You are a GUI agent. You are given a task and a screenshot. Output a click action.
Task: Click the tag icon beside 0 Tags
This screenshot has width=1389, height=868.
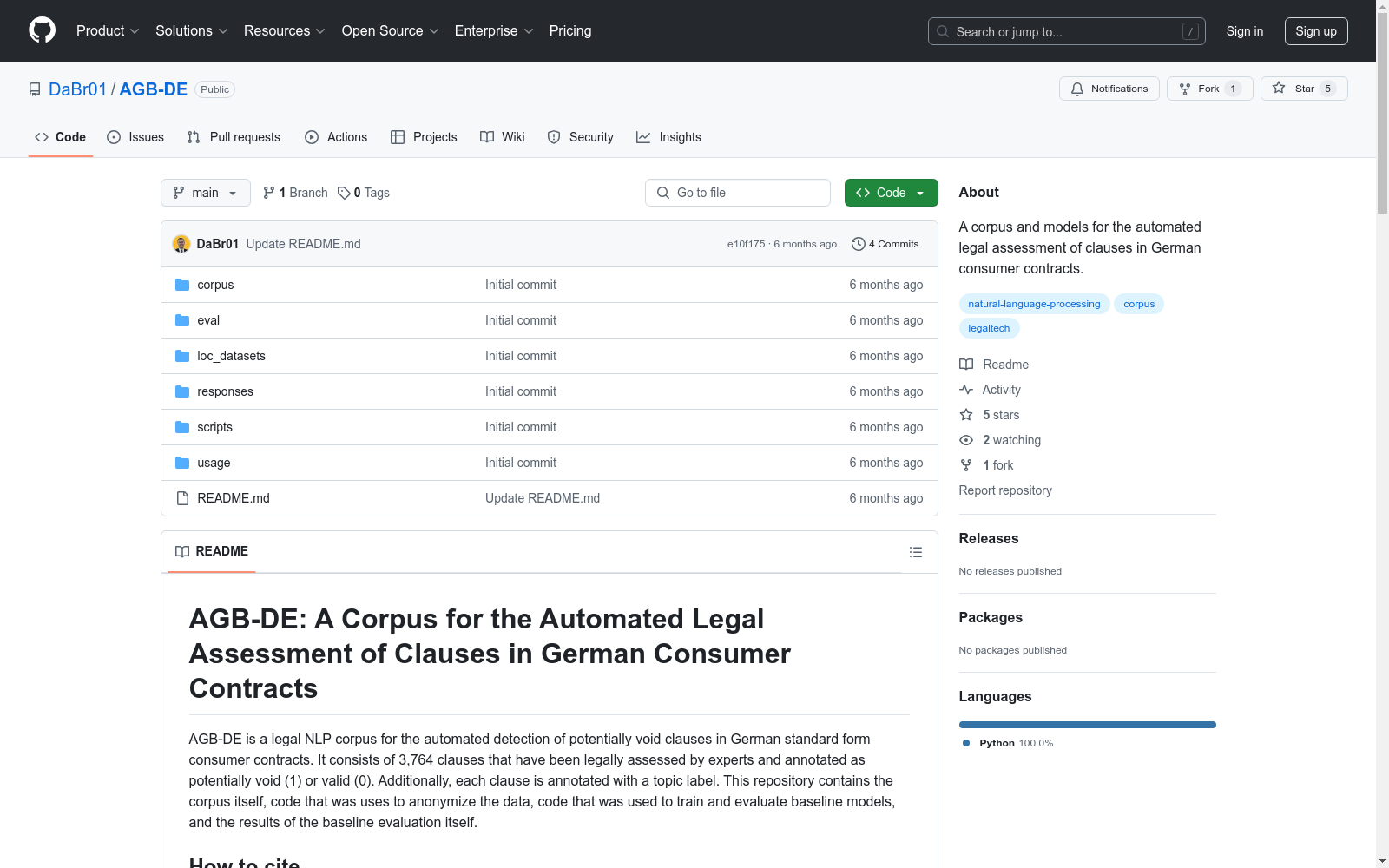[344, 193]
